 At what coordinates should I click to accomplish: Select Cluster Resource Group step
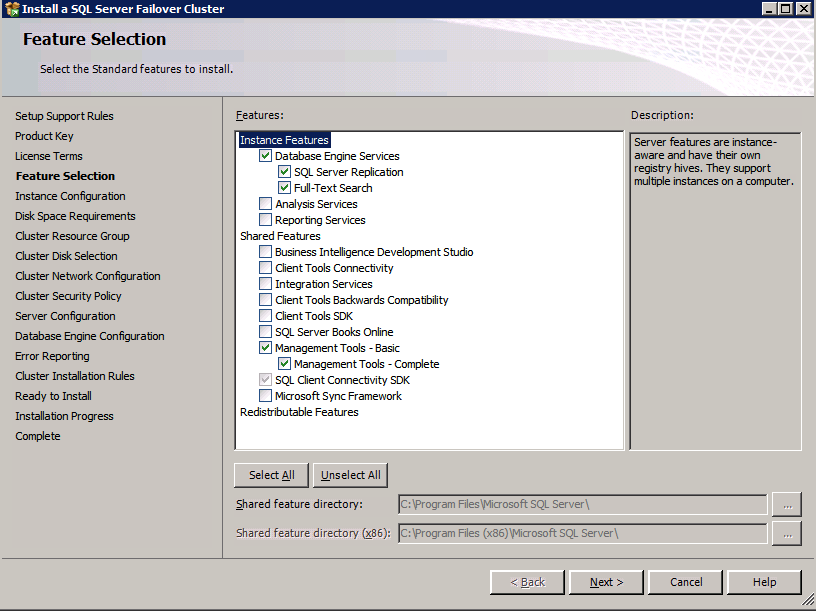pos(72,236)
